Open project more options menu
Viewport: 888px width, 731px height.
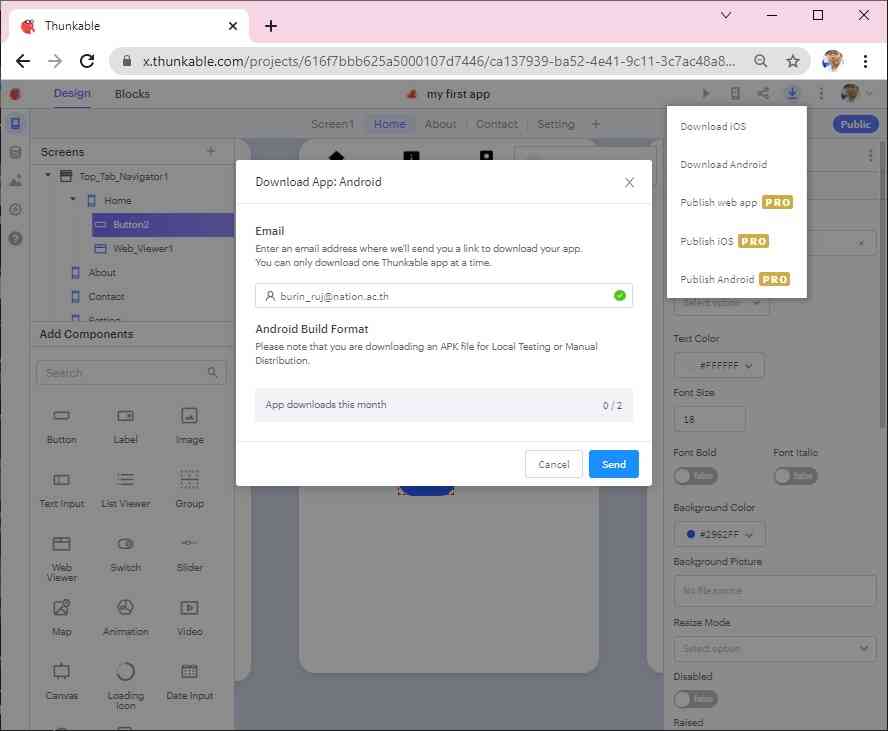point(821,93)
